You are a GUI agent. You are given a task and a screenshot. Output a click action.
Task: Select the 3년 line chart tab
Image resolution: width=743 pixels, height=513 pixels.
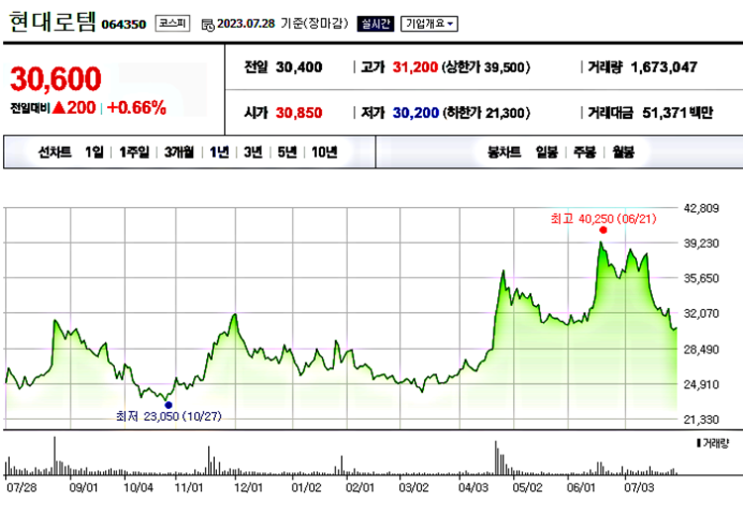(253, 152)
